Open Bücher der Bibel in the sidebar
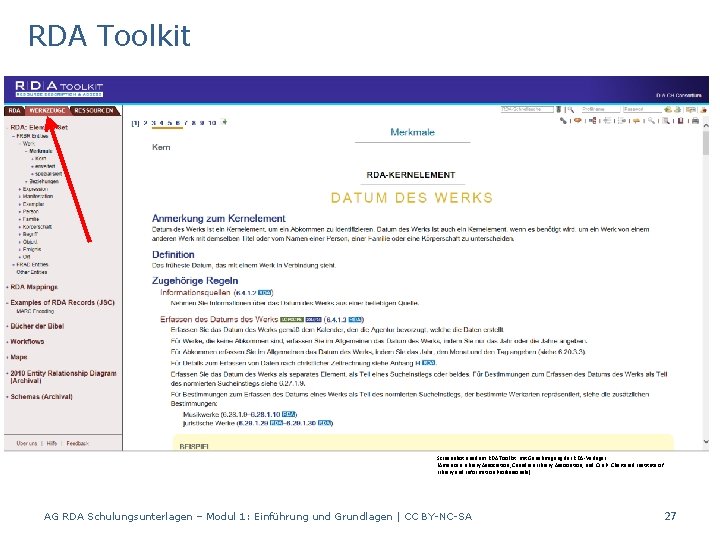The width and height of the screenshot is (720, 540). coord(37,326)
